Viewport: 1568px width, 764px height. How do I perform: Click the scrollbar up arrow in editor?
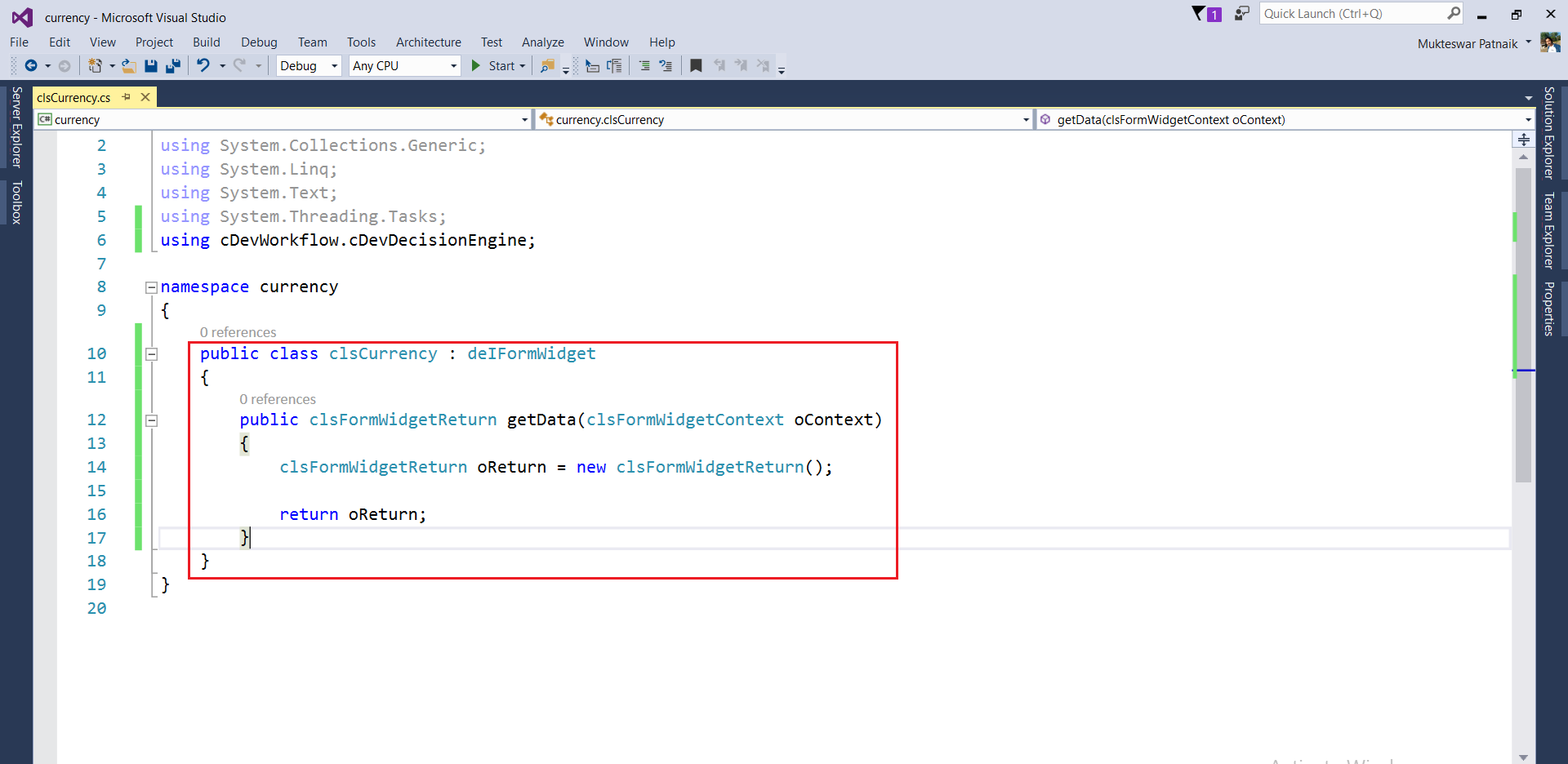tap(1523, 157)
